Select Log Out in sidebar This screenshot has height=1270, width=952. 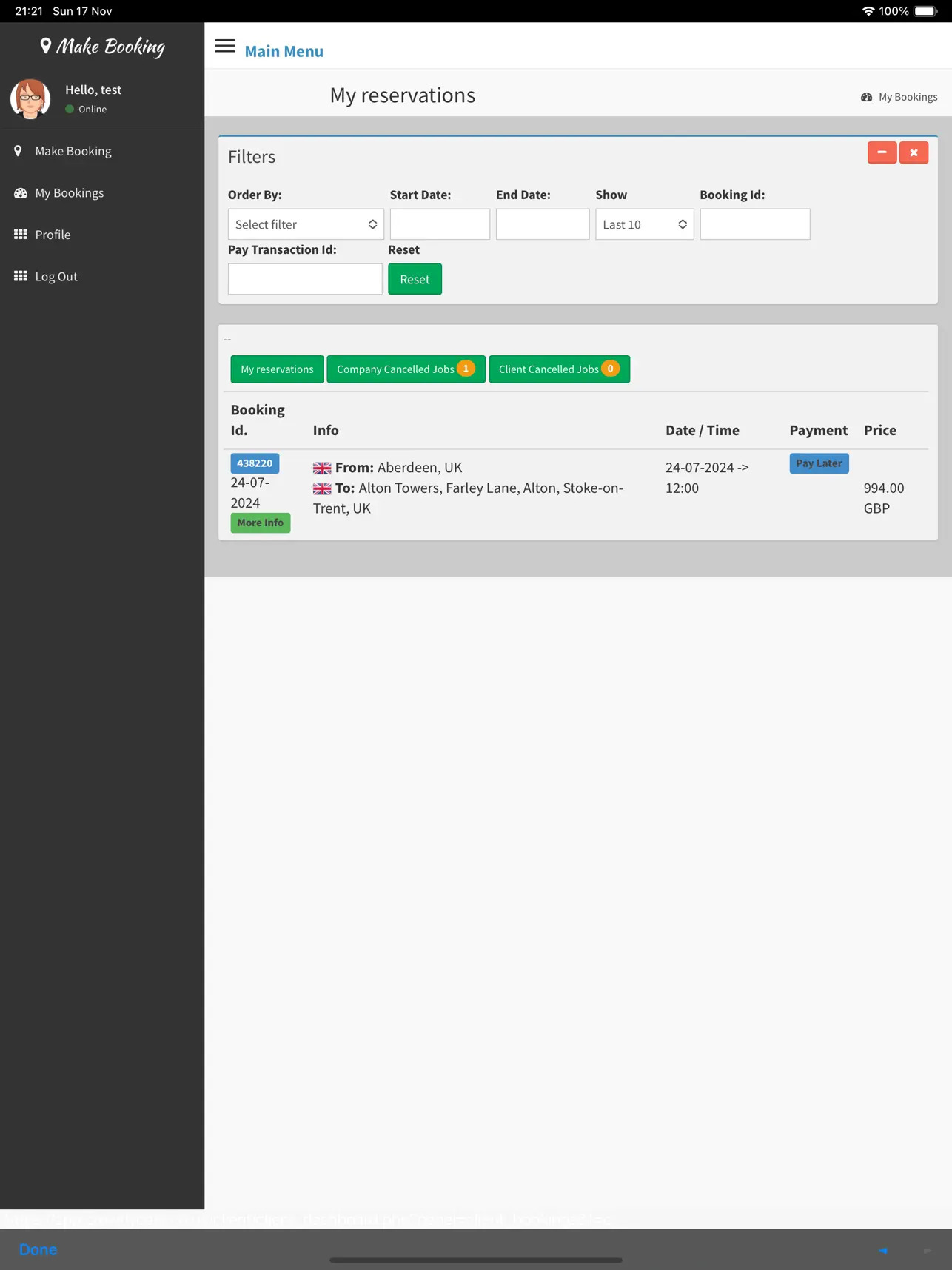pyautogui.click(x=56, y=277)
